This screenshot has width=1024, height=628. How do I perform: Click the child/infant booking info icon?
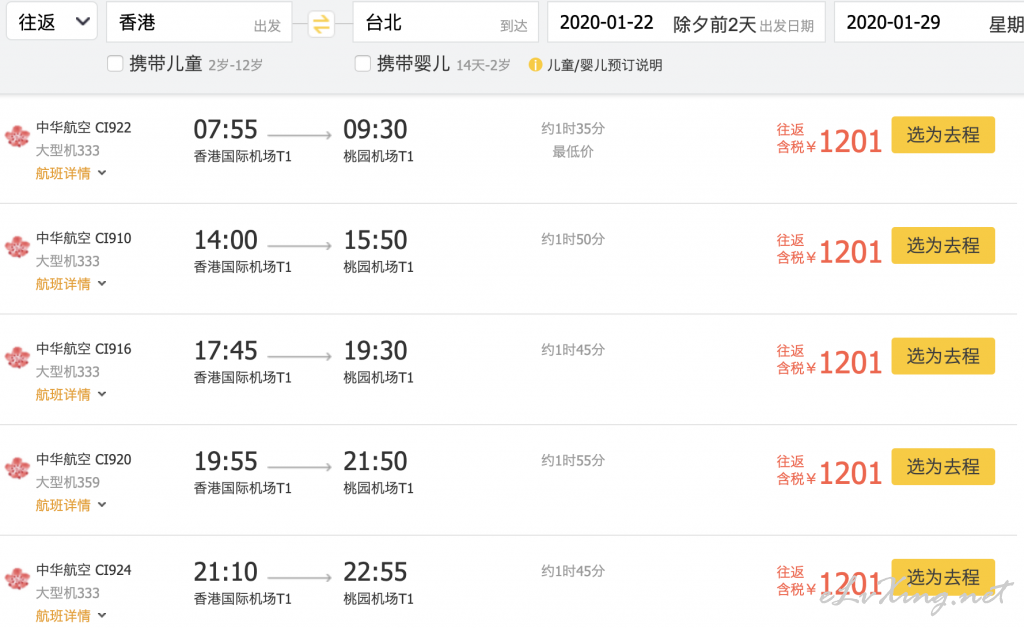(x=535, y=65)
